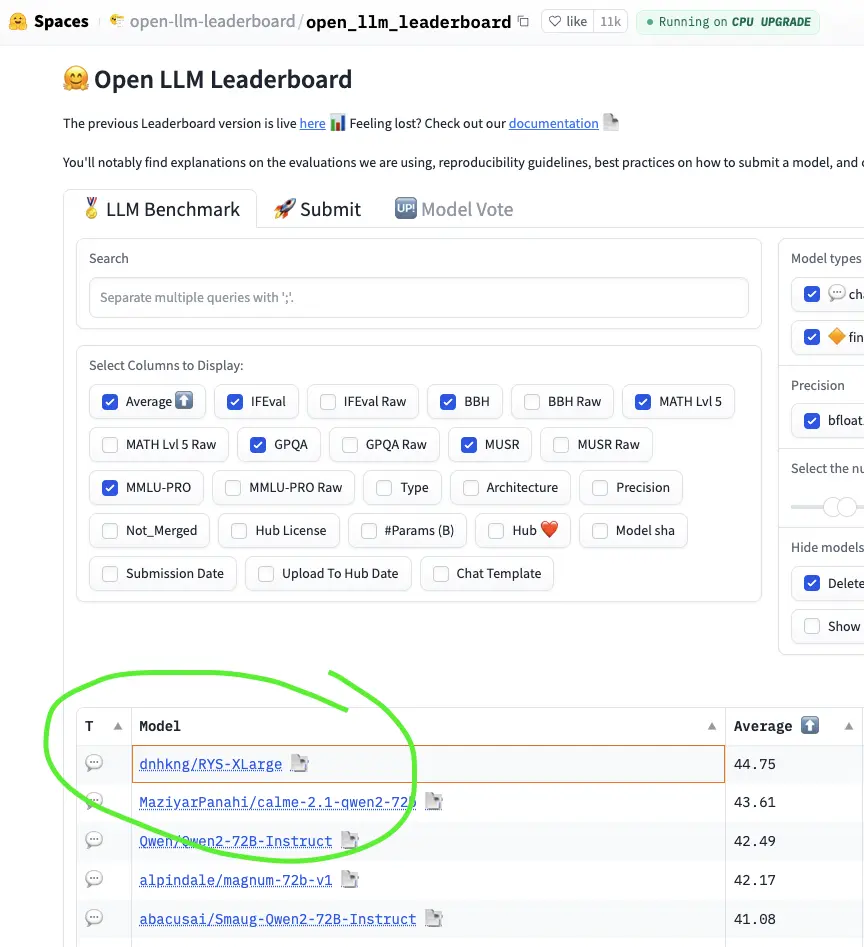Focus the model search input field

pos(418,297)
